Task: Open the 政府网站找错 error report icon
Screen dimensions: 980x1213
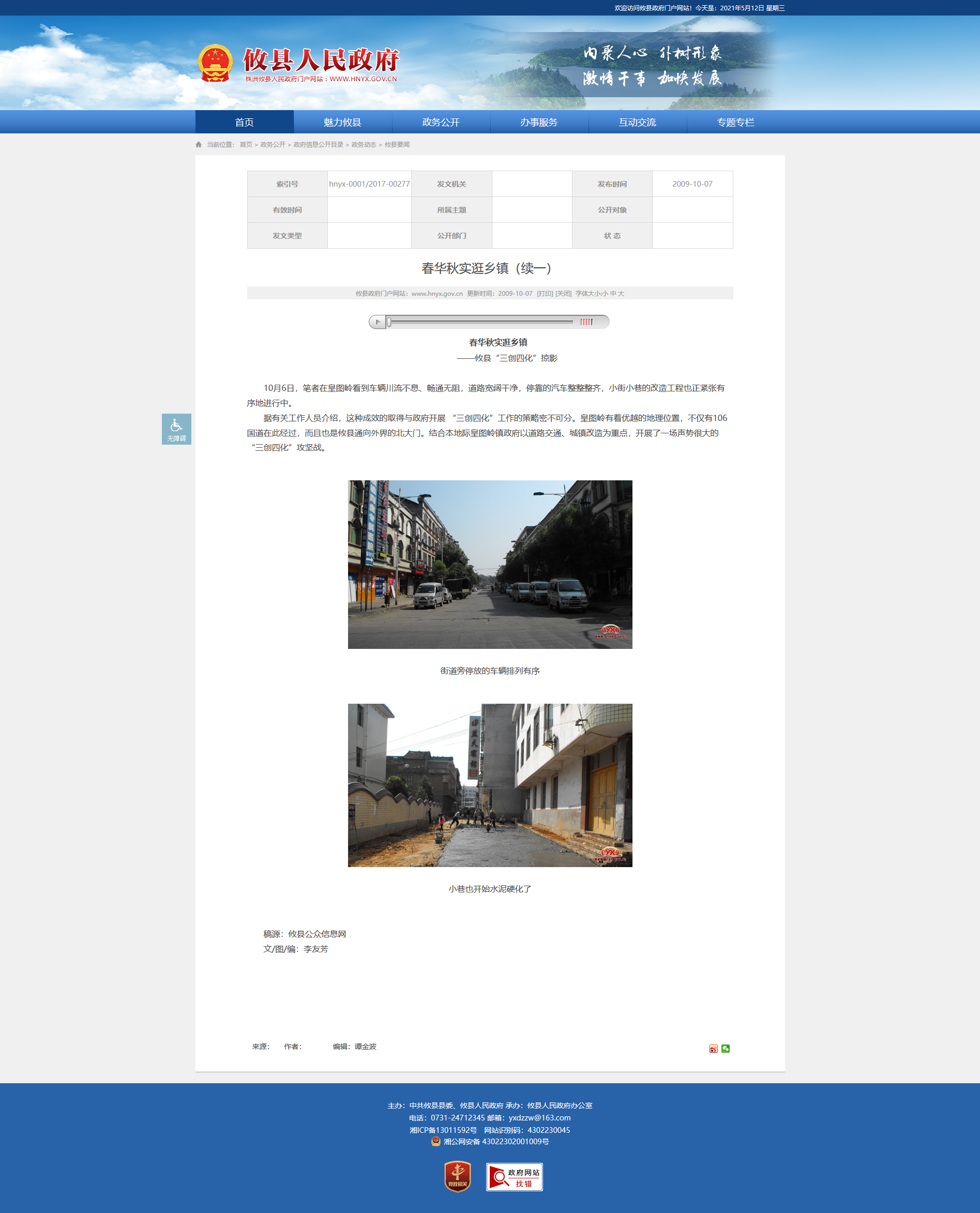Action: click(x=514, y=1177)
